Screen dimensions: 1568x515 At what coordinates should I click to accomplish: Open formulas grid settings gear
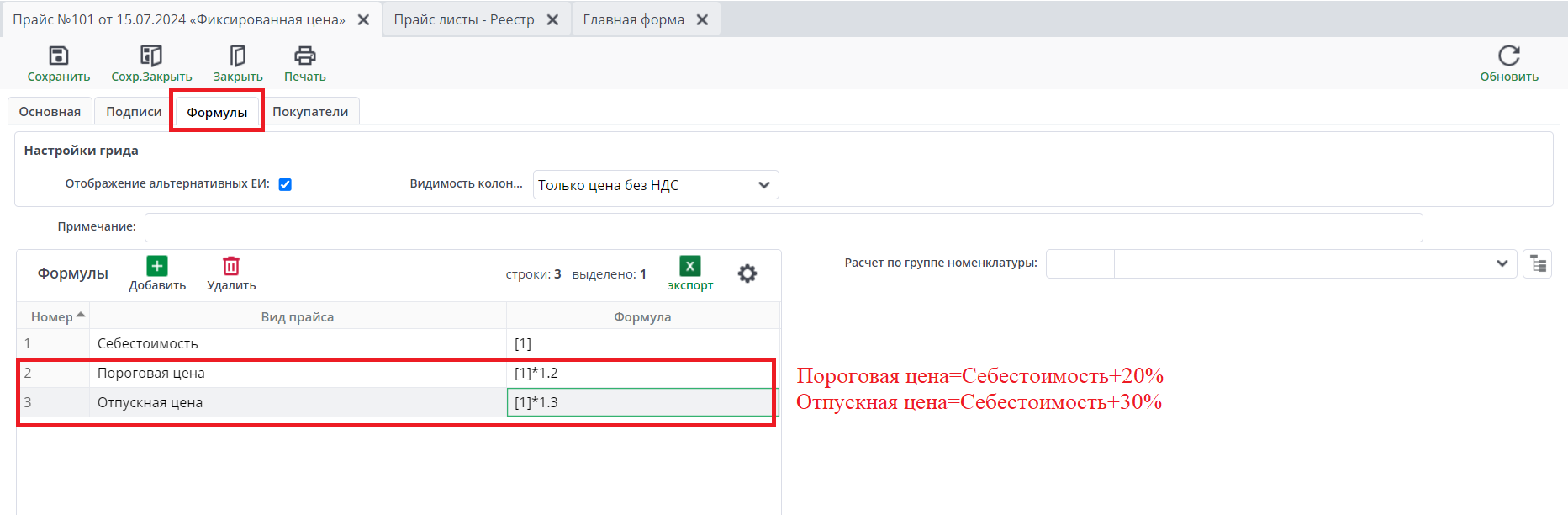[x=747, y=273]
